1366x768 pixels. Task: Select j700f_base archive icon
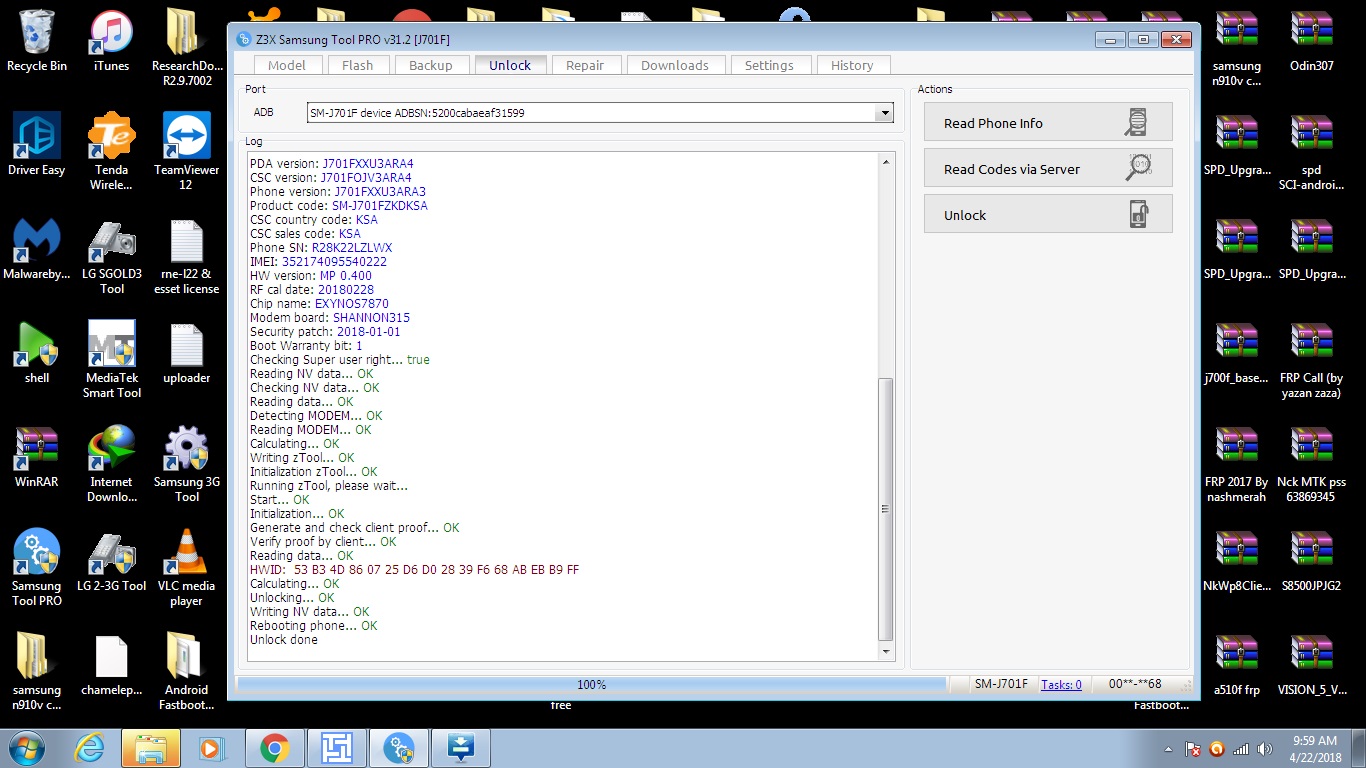(x=1237, y=353)
